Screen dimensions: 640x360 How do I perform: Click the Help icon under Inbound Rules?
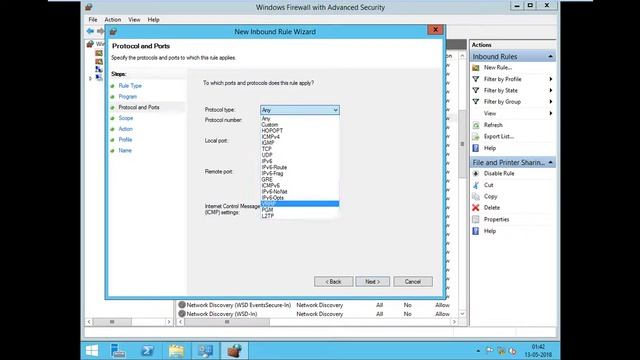click(x=476, y=148)
